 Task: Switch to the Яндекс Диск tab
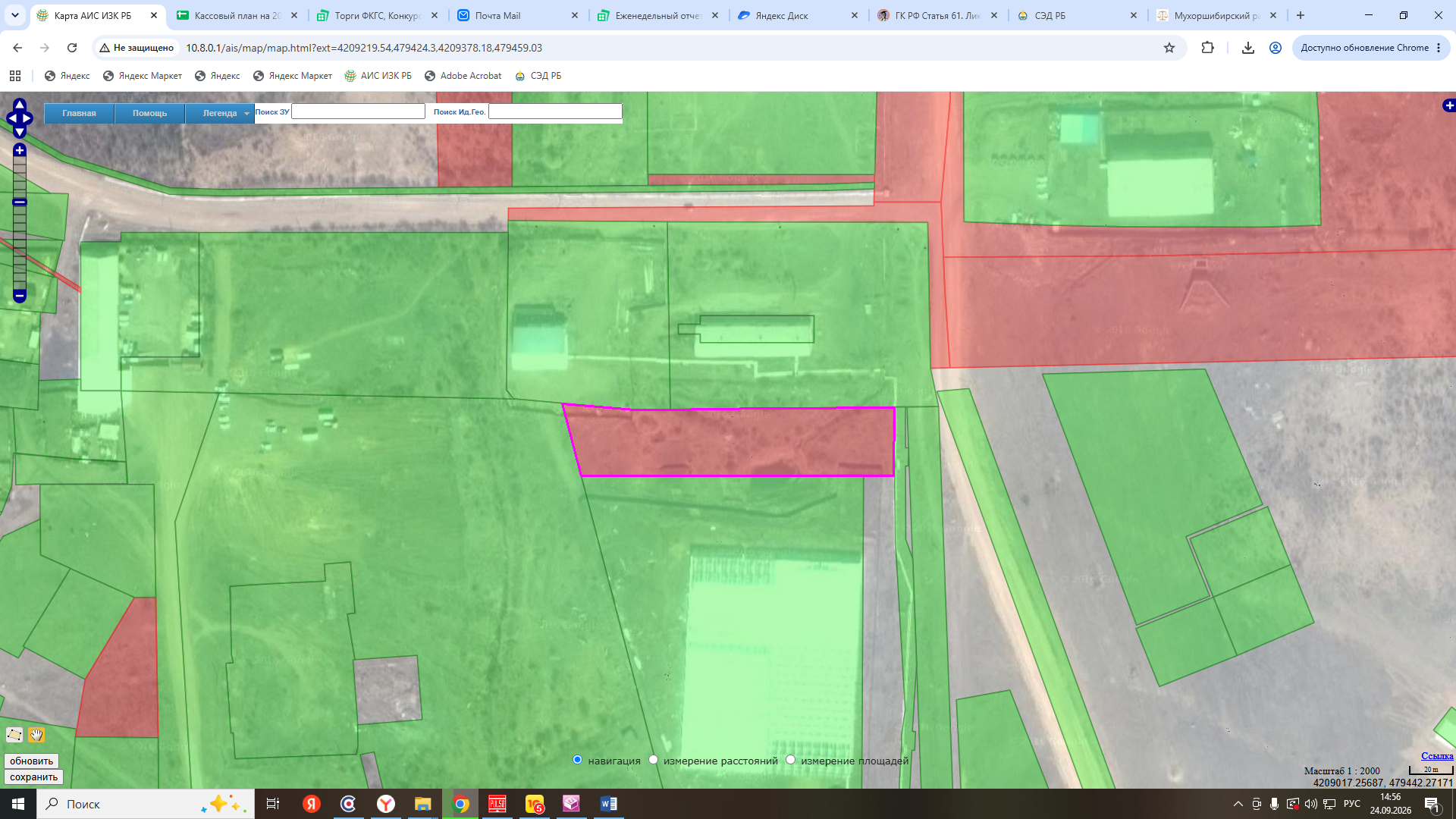(799, 15)
